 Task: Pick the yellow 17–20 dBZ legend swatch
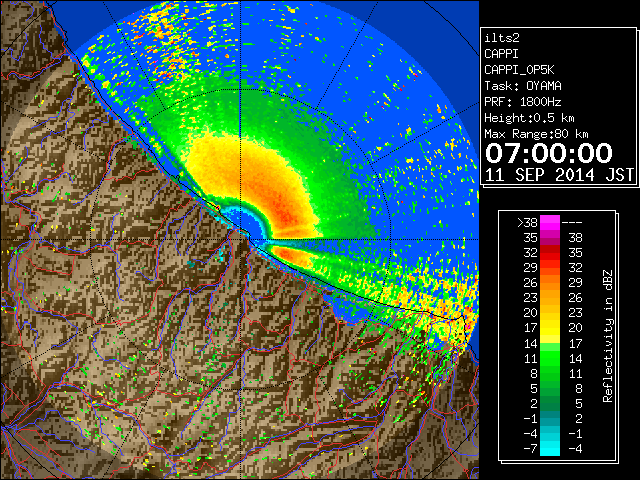[550, 328]
